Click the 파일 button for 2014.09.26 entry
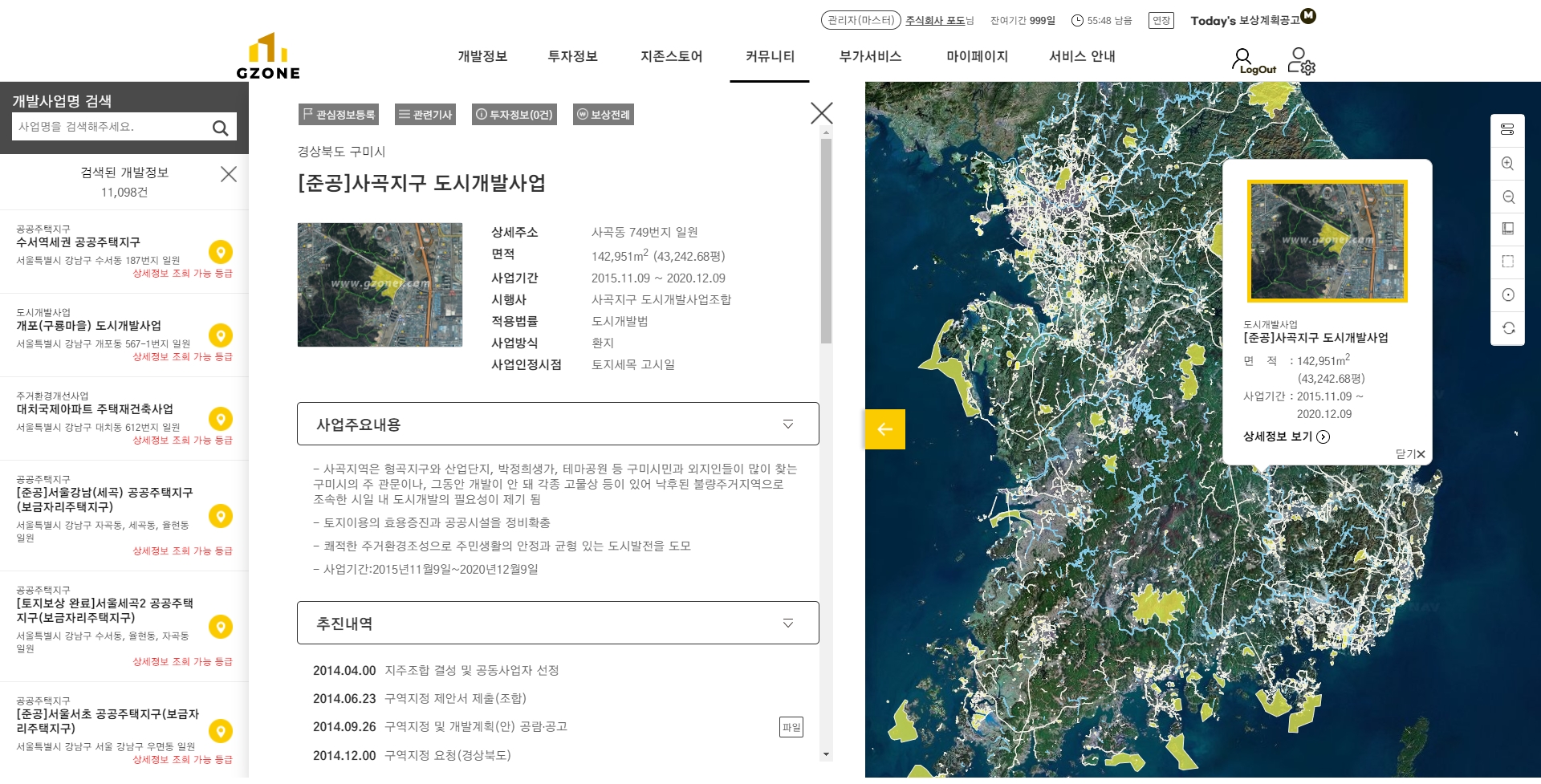 791,727
